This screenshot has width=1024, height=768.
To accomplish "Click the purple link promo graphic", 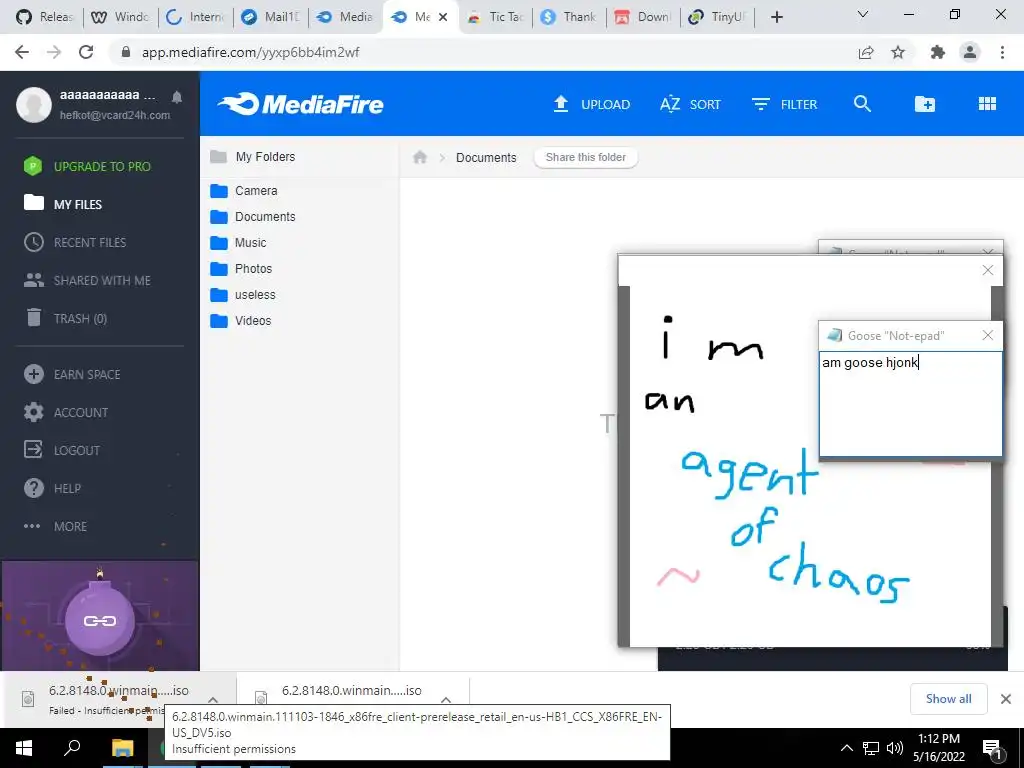I will [x=100, y=616].
